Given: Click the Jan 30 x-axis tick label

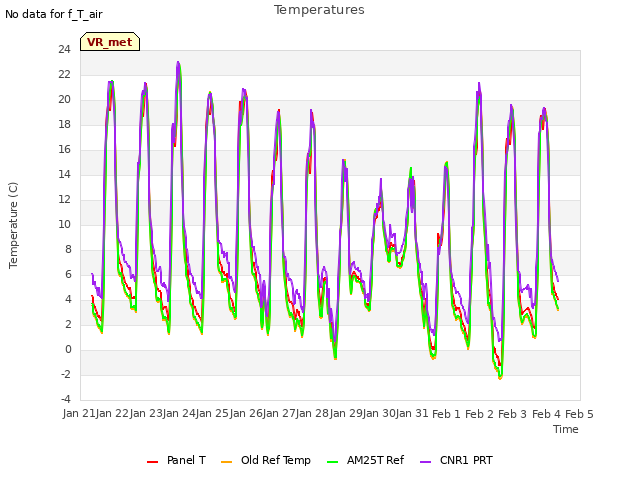Looking at the screenshot, I should point(379,413).
